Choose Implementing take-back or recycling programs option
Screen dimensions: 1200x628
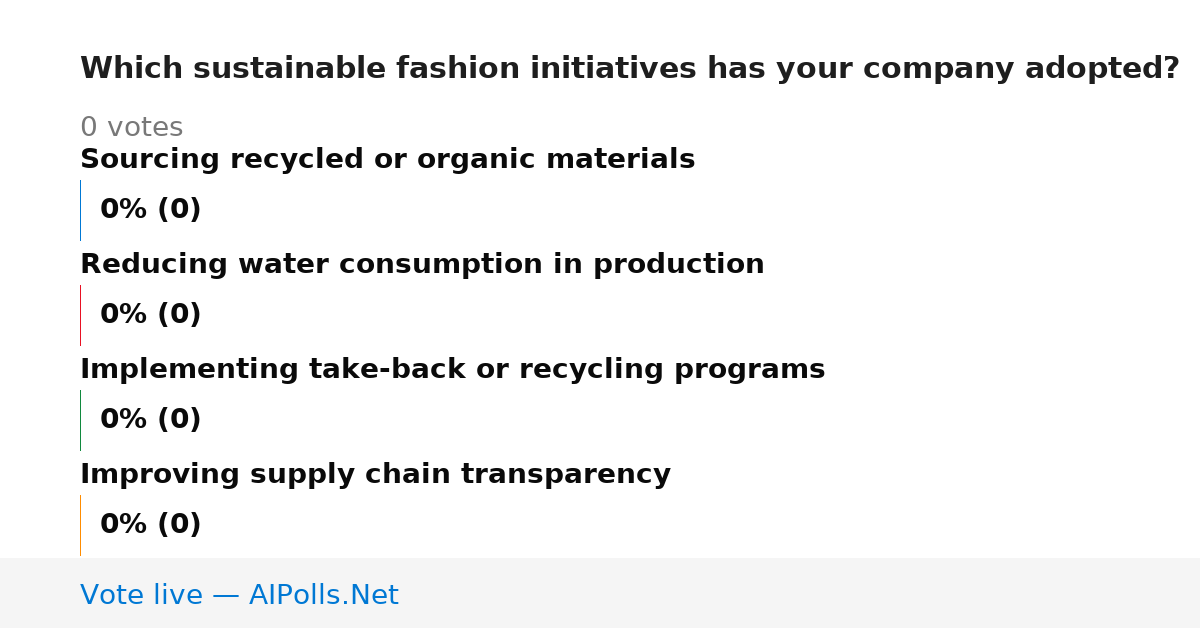(452, 370)
